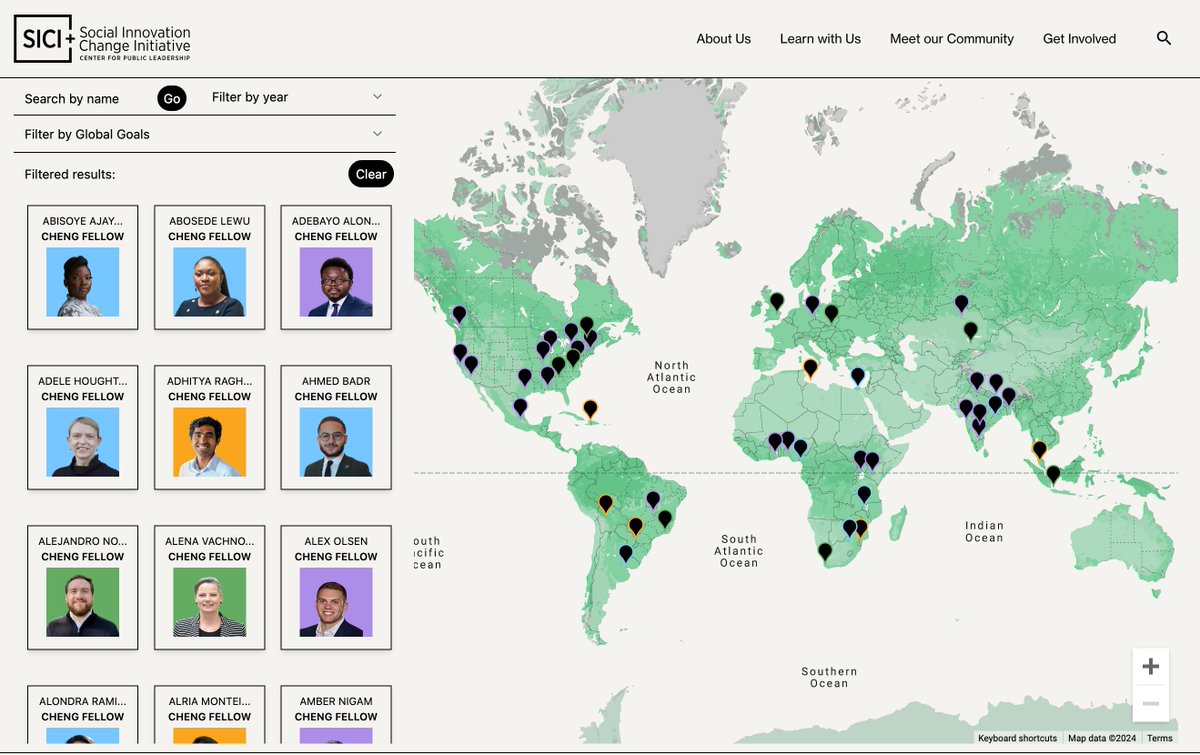Click the pin in Texas
The image size is (1200, 755).
[x=525, y=376]
